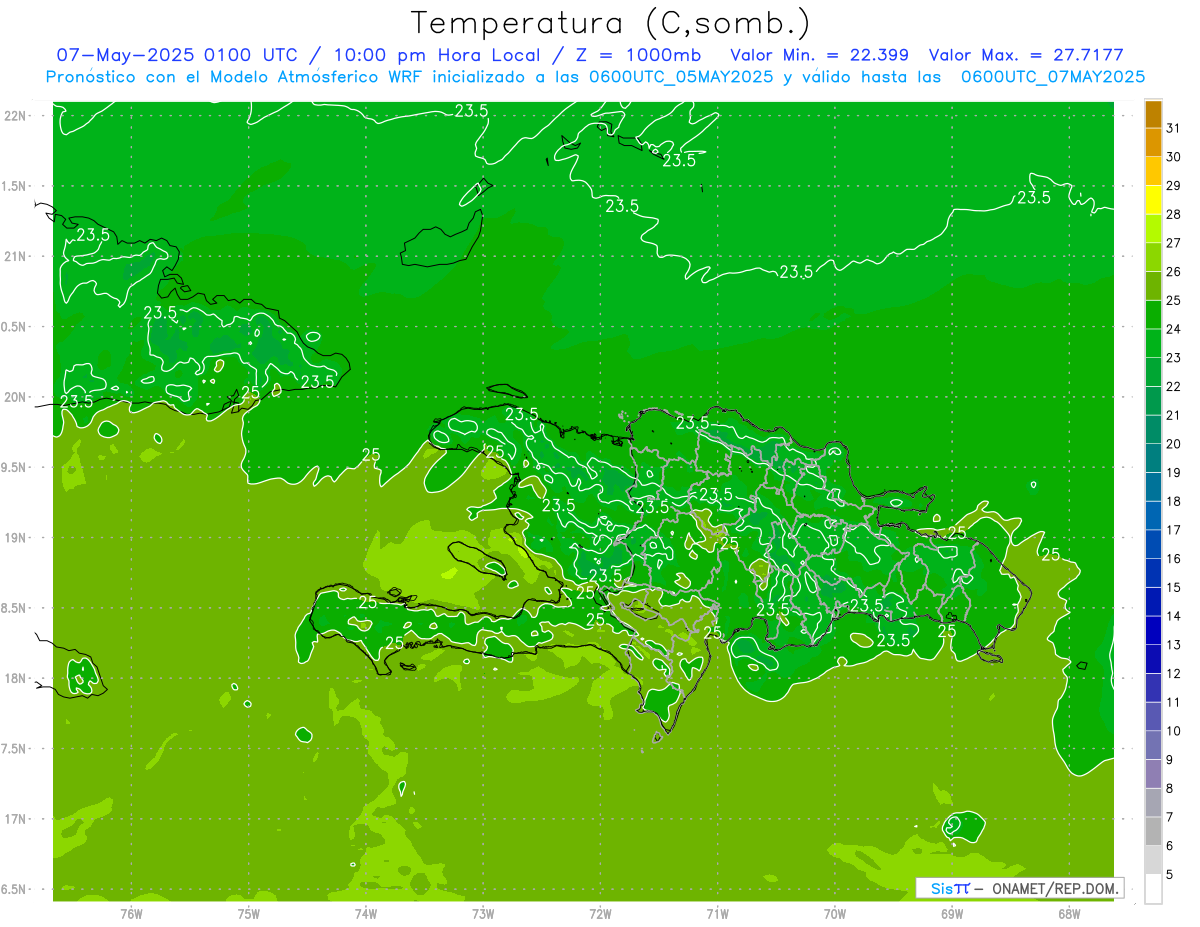Click the "20N" latitude axis label
Screen dimensions: 1200x927
(16, 397)
